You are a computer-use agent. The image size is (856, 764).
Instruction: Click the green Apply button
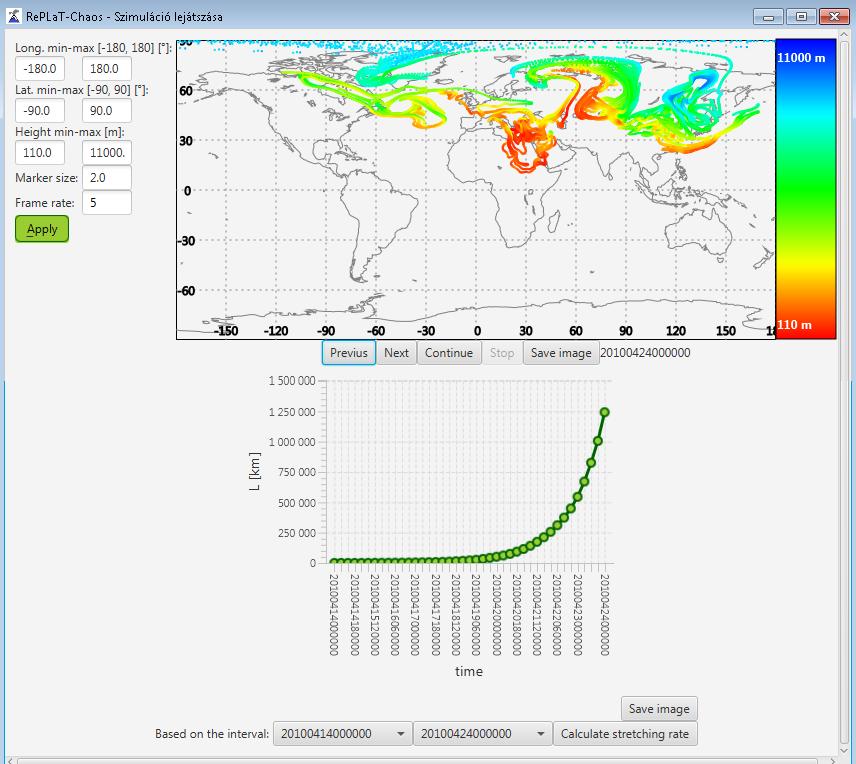[x=42, y=229]
